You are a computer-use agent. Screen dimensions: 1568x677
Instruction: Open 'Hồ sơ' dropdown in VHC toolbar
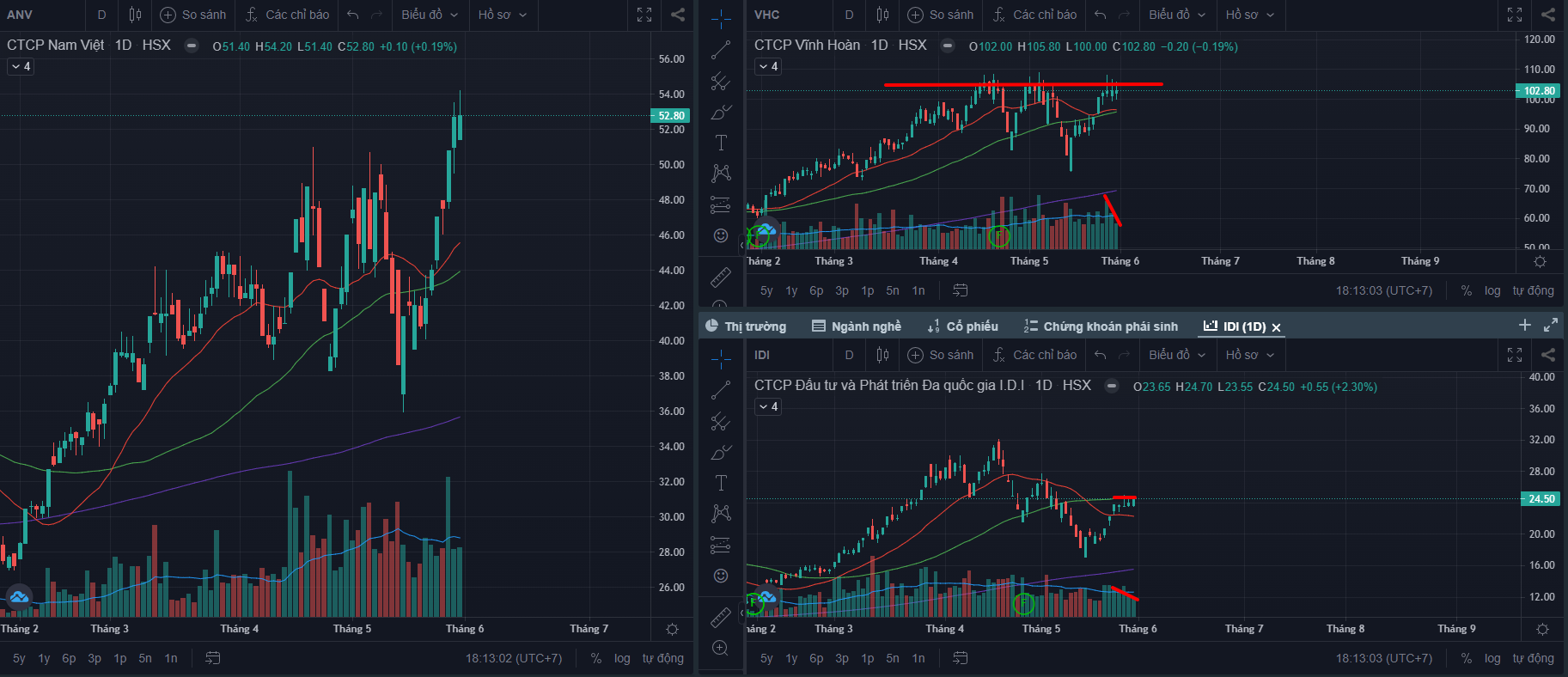tap(1249, 15)
